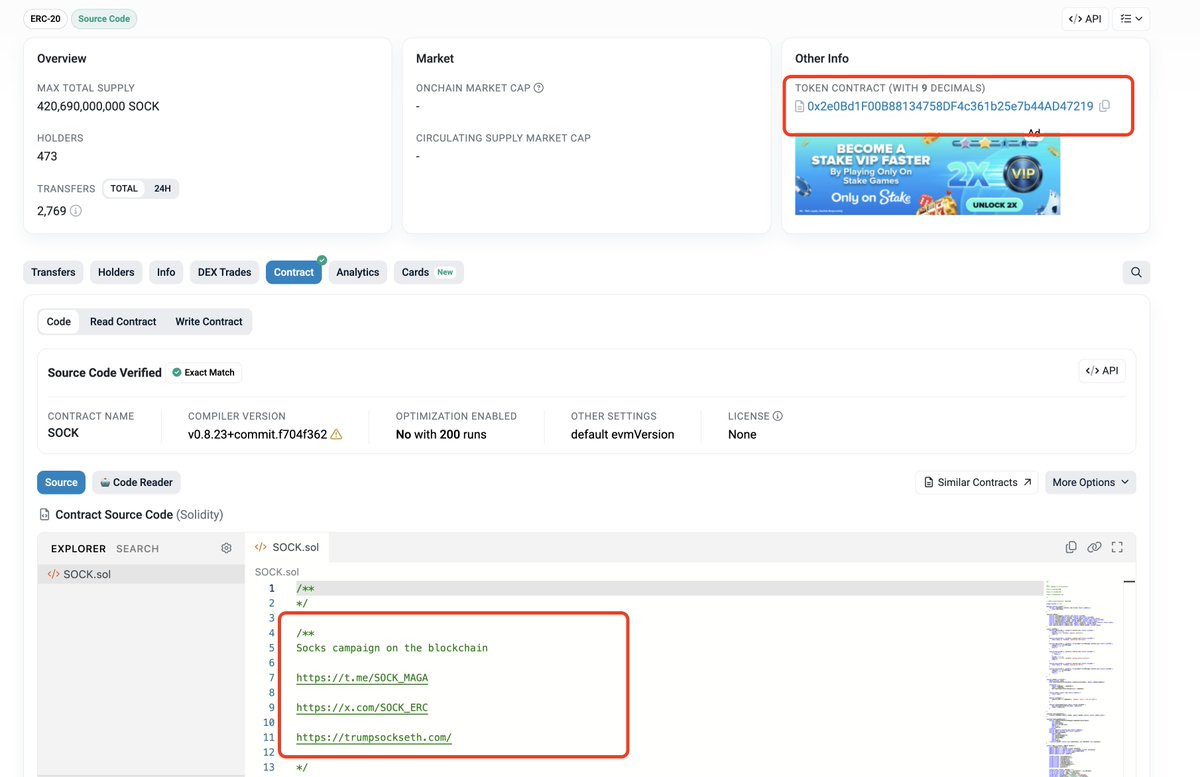Viewport: 1200px width, 777px height.
Task: Open Code Reader
Action: pos(137,482)
